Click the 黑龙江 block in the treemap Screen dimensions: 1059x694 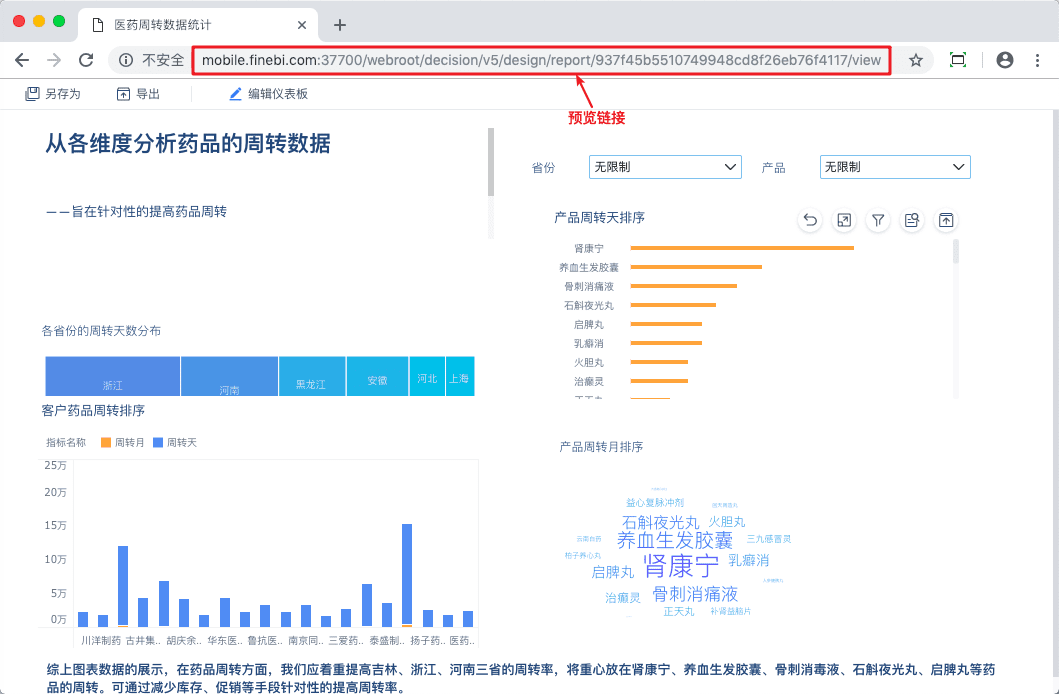[312, 376]
